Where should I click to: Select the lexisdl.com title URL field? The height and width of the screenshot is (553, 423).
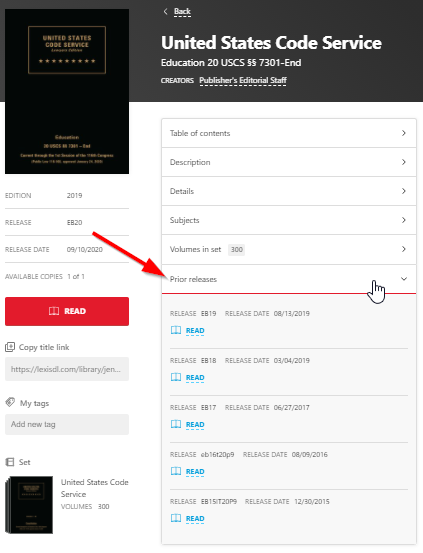(x=67, y=369)
